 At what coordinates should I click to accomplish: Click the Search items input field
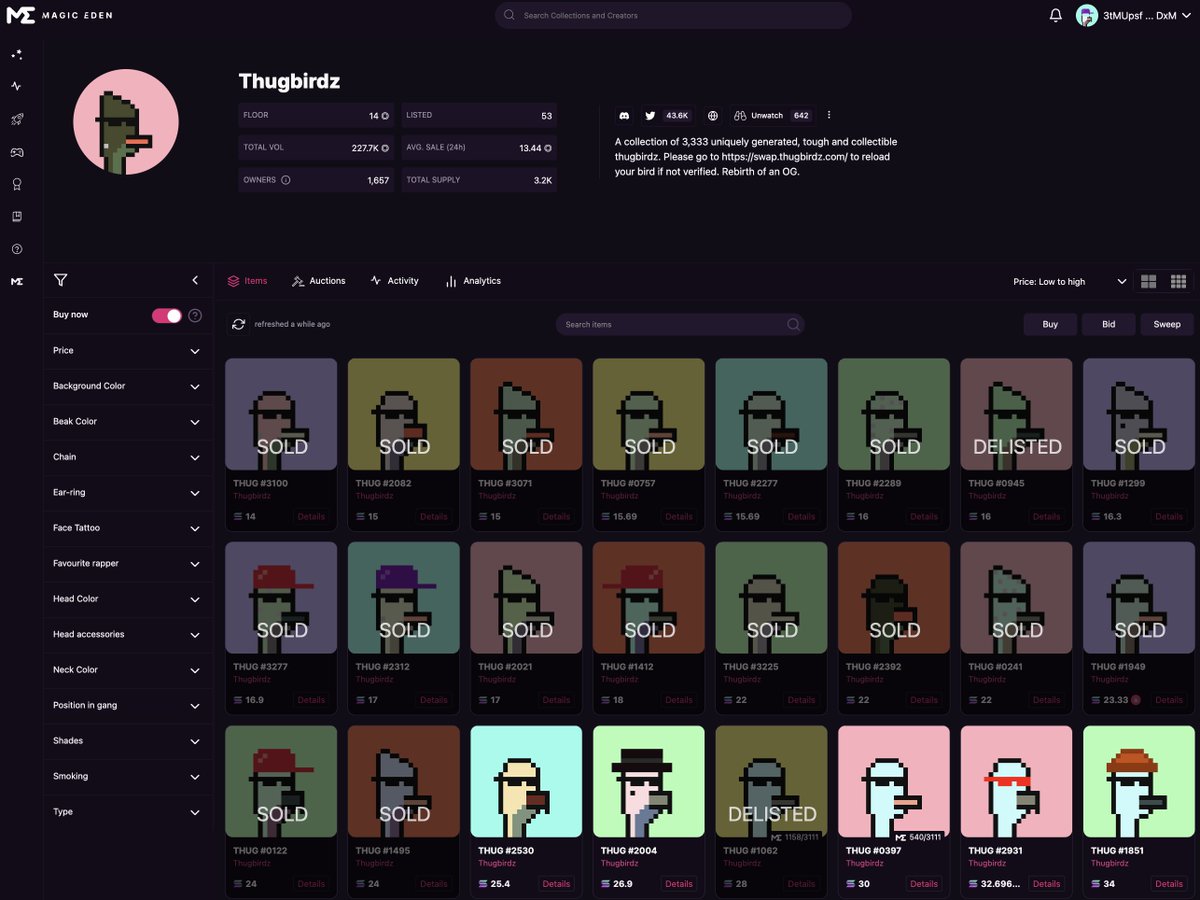click(680, 324)
